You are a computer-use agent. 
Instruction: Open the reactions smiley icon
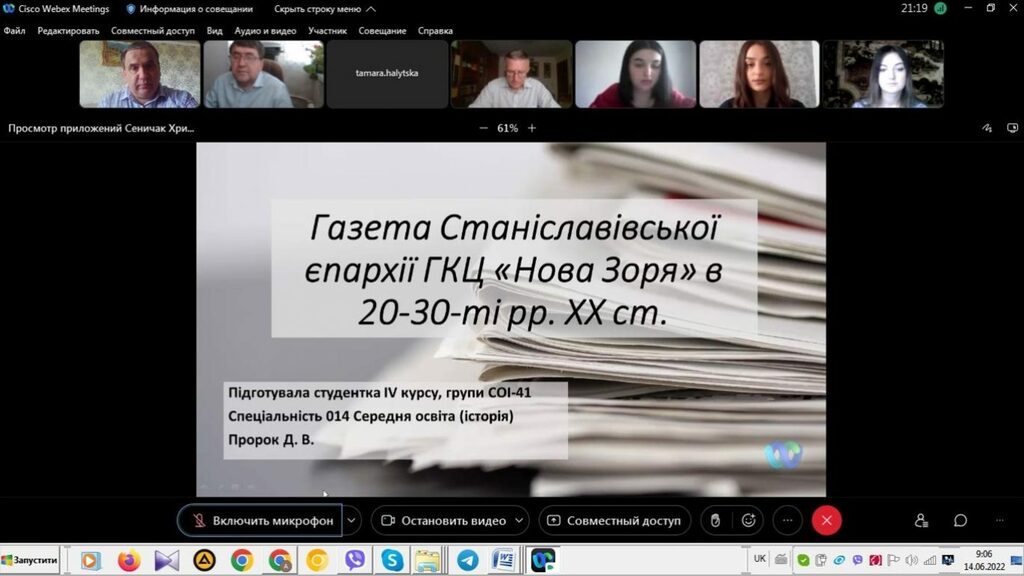pyautogui.click(x=748, y=521)
